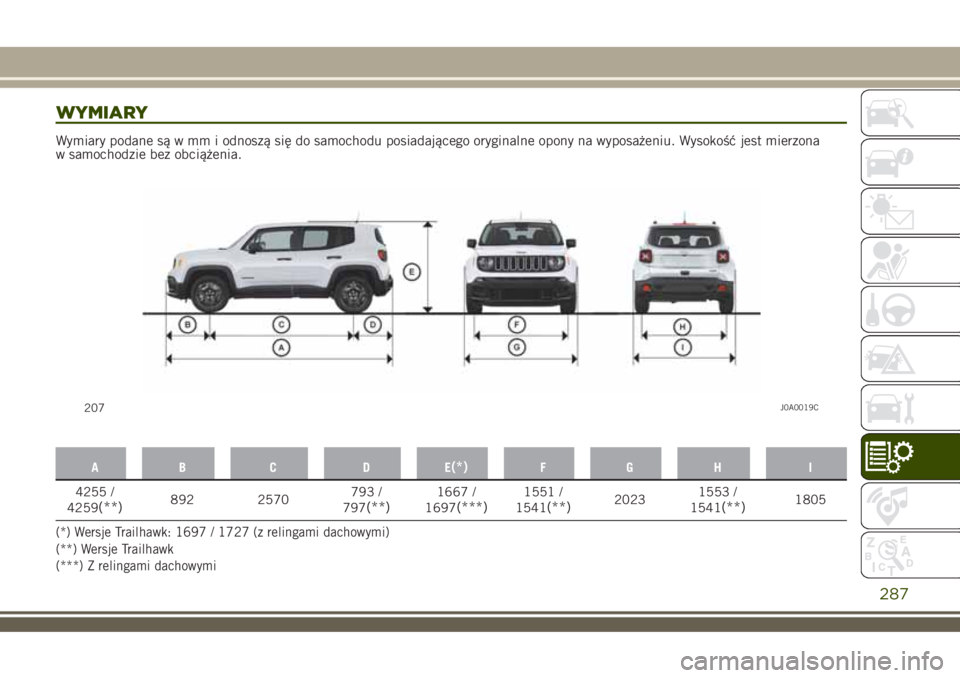Viewport: 960px width, 678px height.
Task: Click column header A in the table
Action: click(91, 464)
